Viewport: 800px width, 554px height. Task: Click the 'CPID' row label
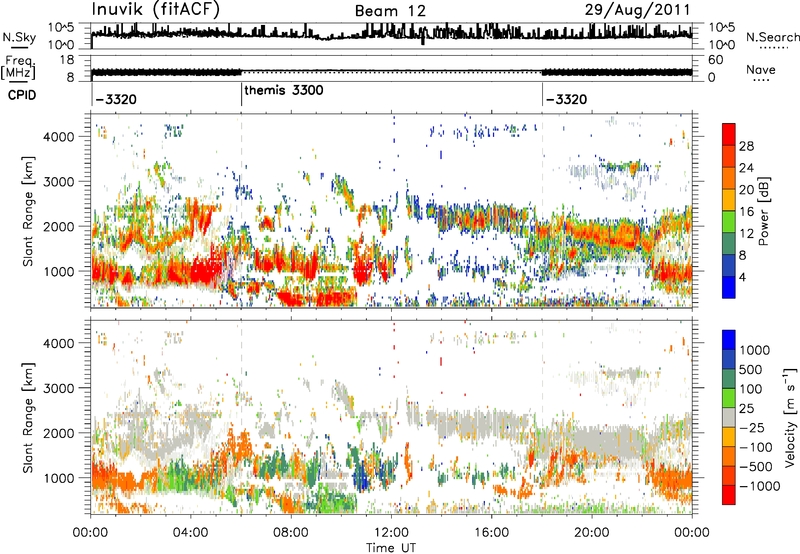pyautogui.click(x=22, y=95)
